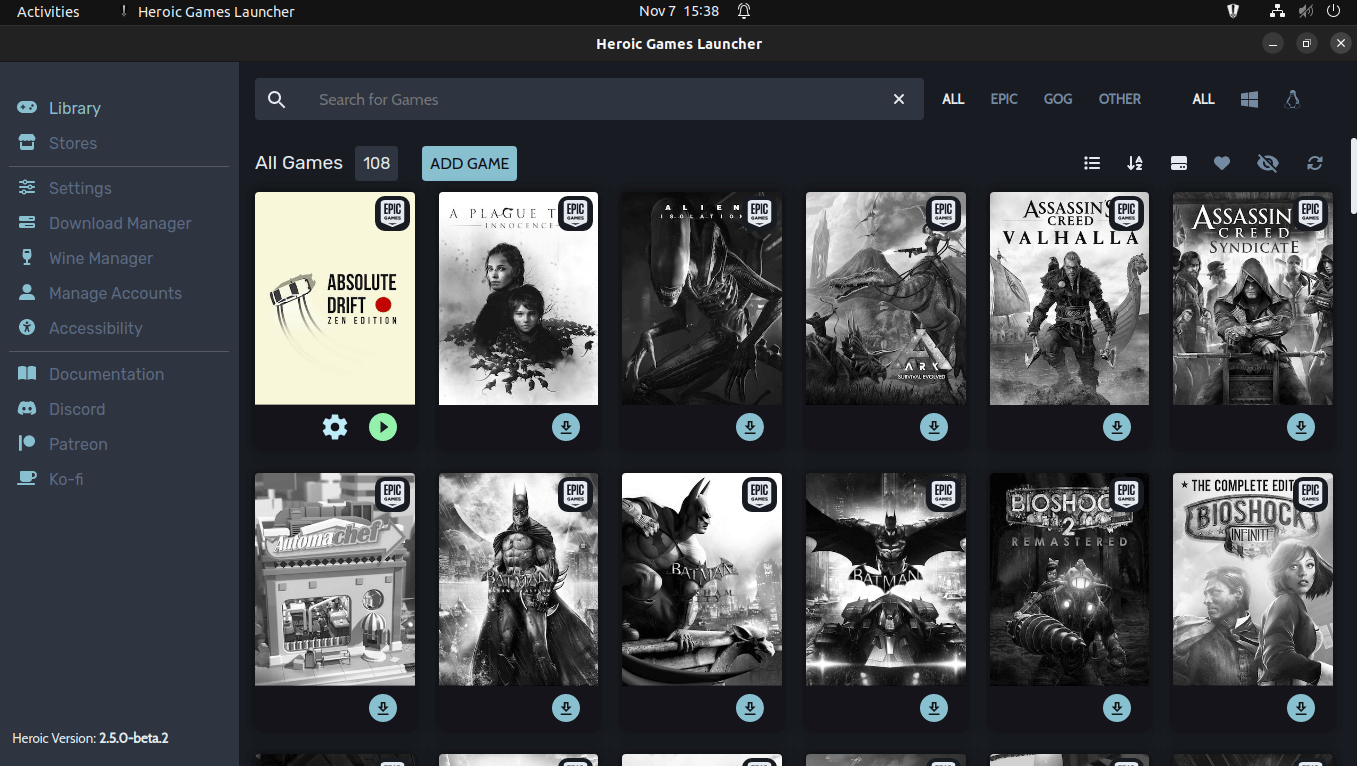Toggle hidden games visibility
Viewport: 1357px width, 766px height.
tap(1267, 163)
